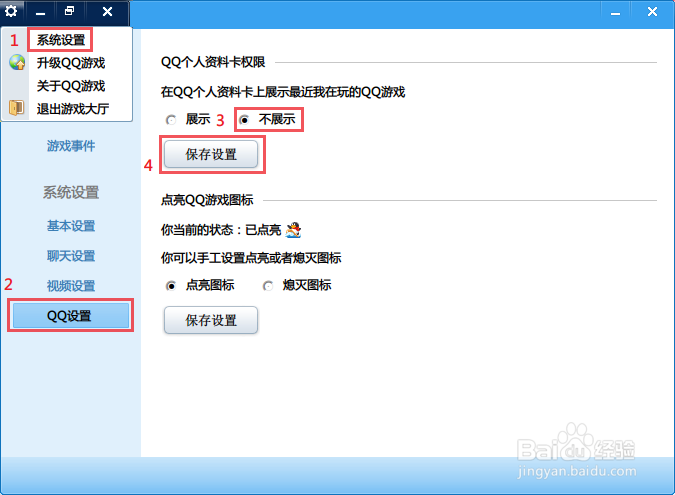Choose the 点亮图标 radio option
The height and width of the screenshot is (495, 675).
coord(171,286)
